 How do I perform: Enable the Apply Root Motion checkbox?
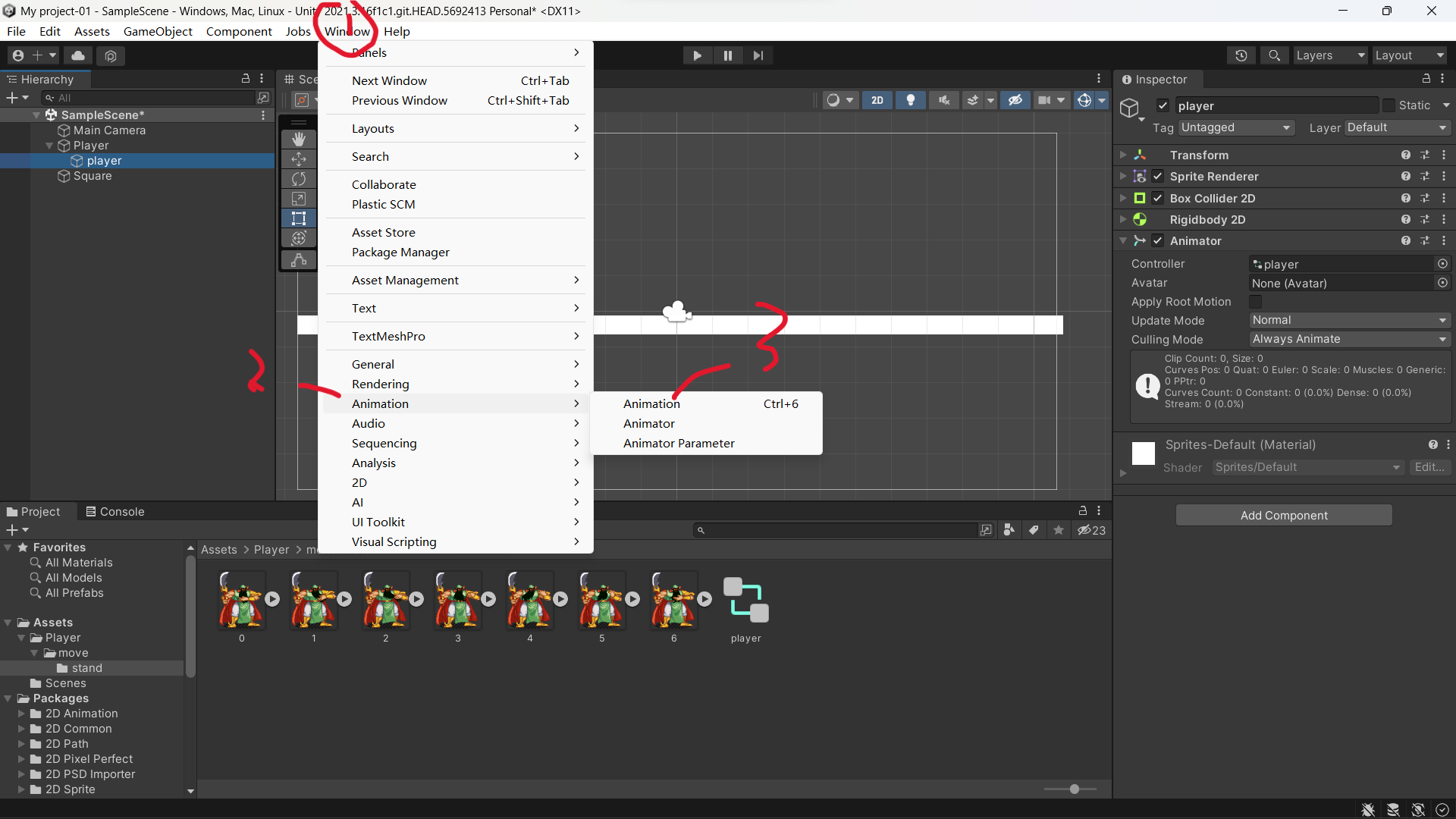coord(1256,302)
